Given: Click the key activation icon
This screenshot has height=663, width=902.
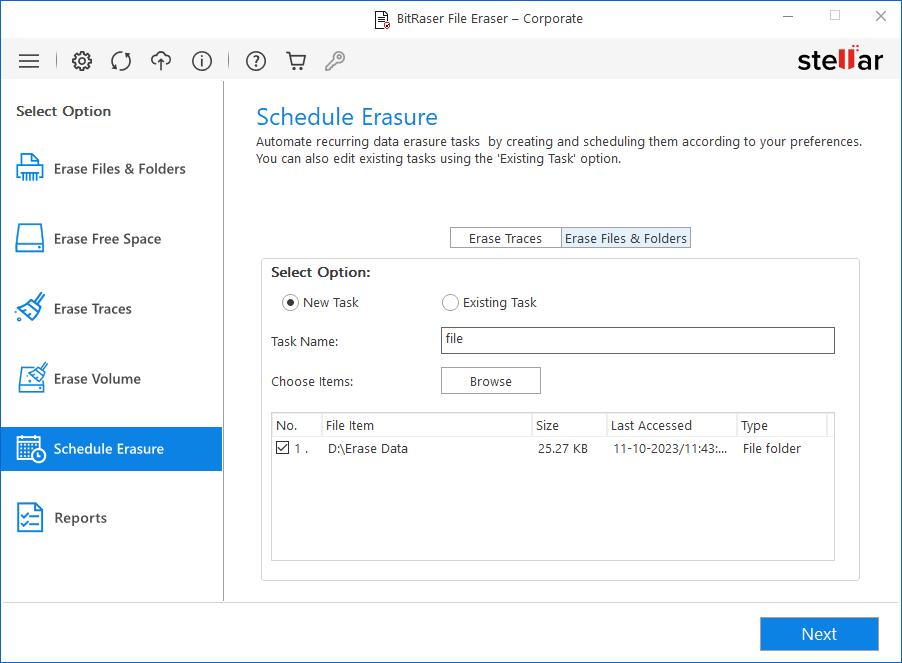Looking at the screenshot, I should pos(335,61).
